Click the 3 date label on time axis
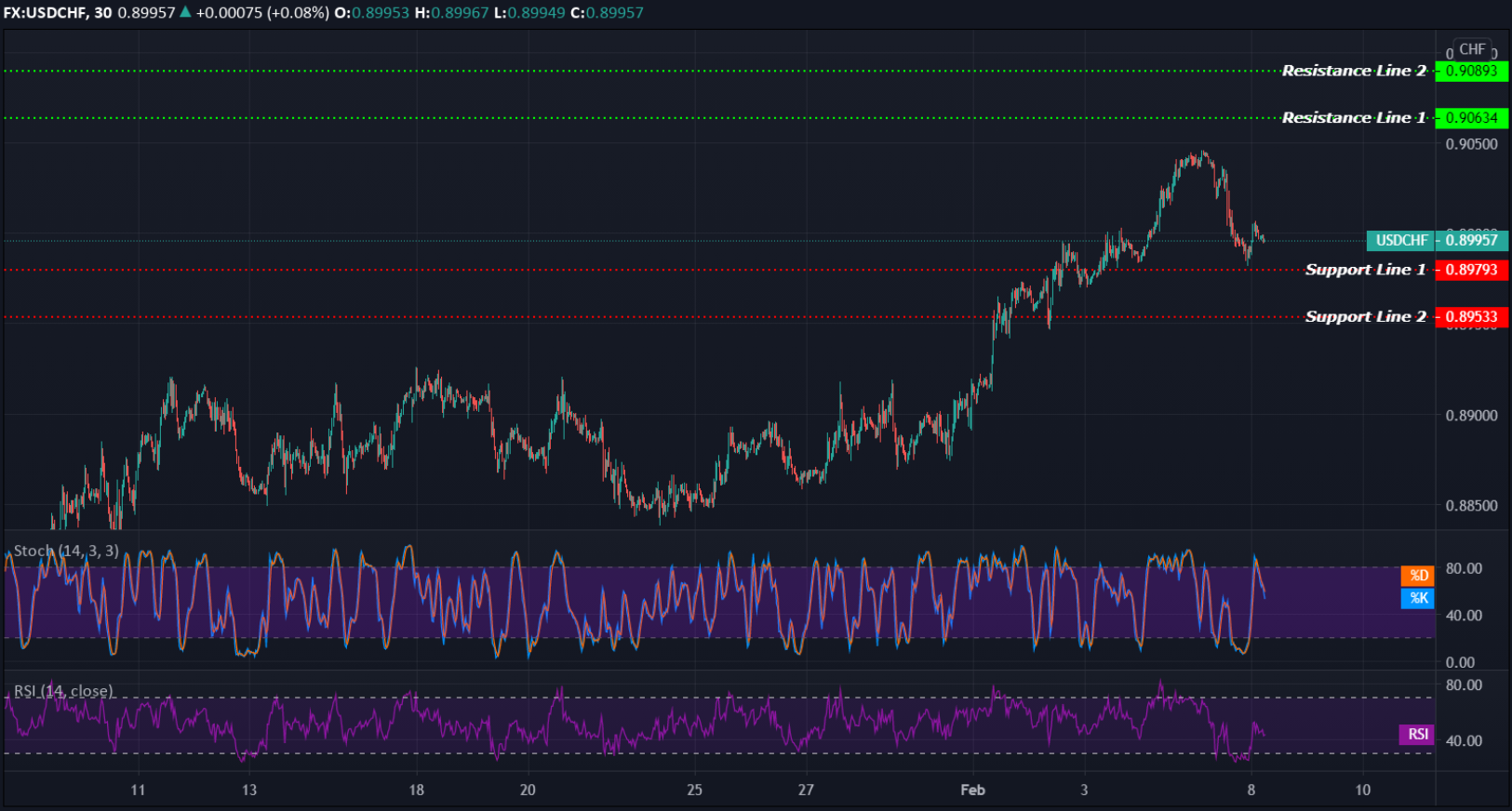1512x811 pixels. [x=1084, y=790]
